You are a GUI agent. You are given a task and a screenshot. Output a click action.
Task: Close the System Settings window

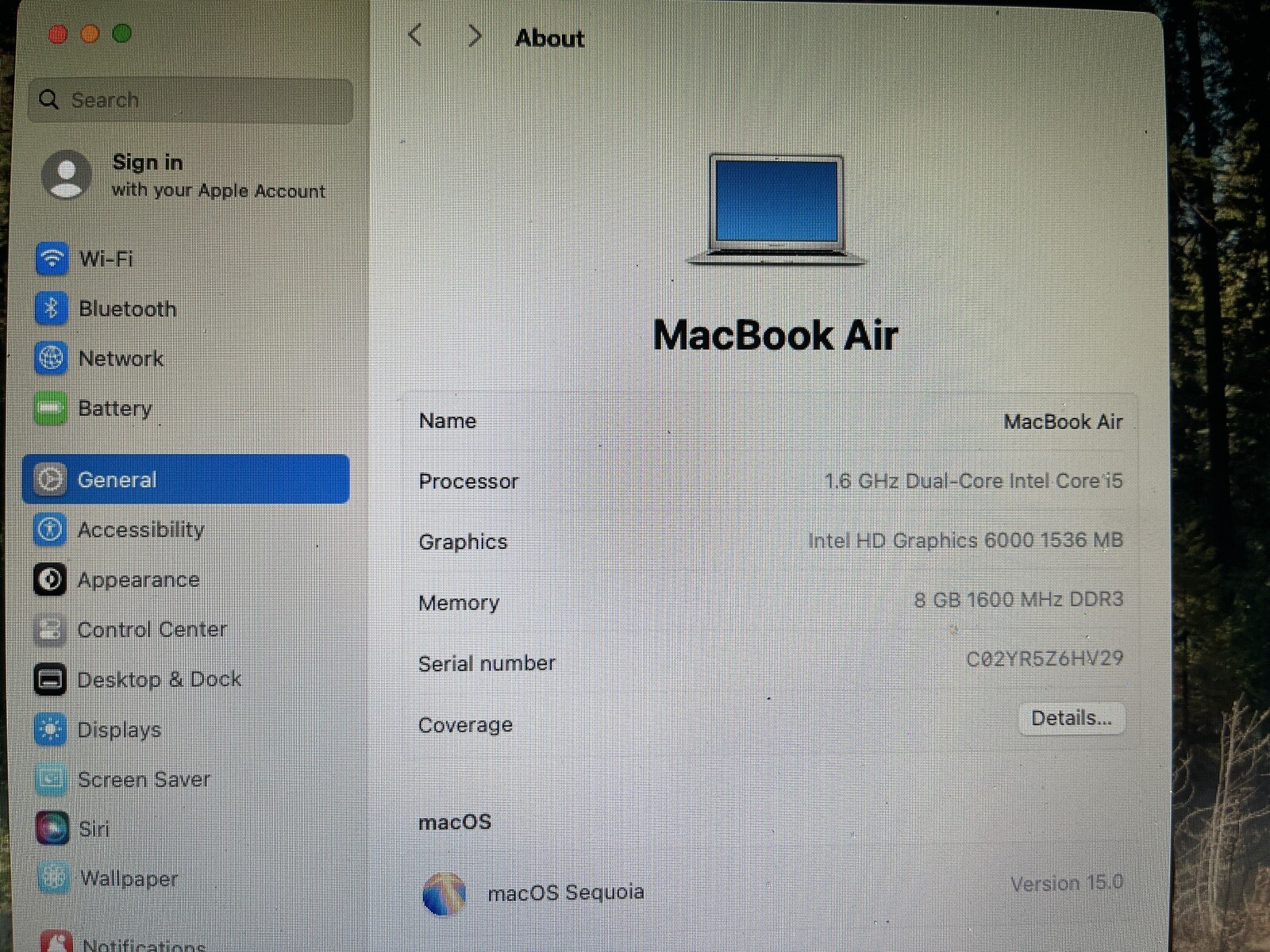[57, 34]
